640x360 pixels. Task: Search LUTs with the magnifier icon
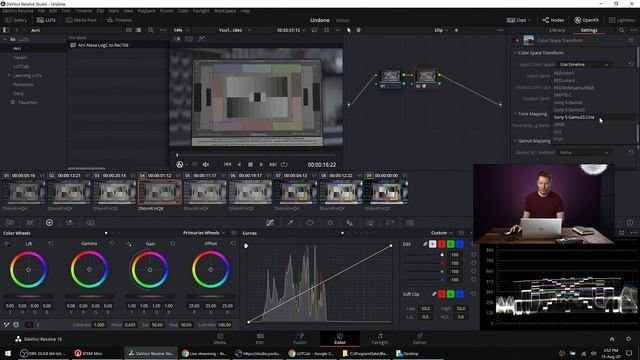[151, 30]
